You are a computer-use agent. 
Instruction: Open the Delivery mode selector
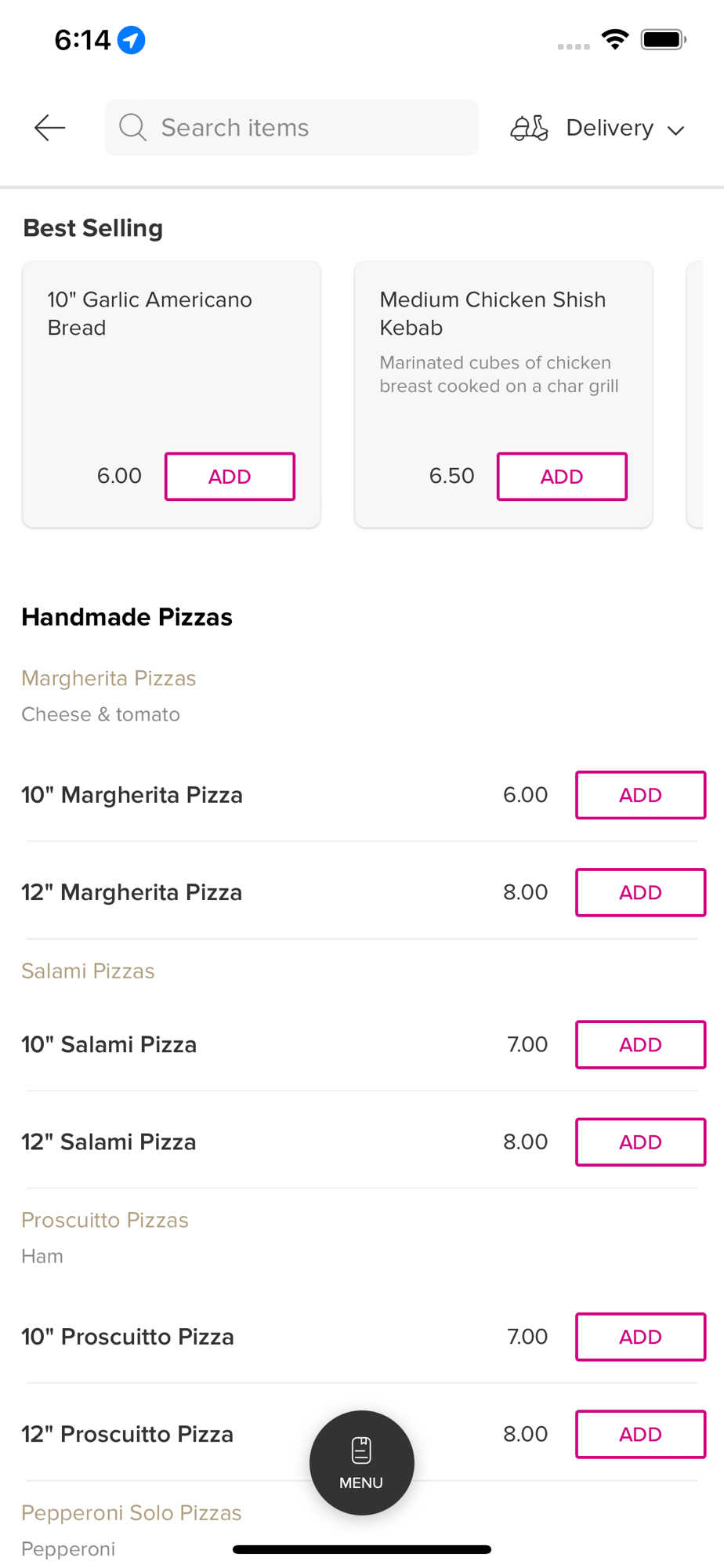[x=598, y=128]
